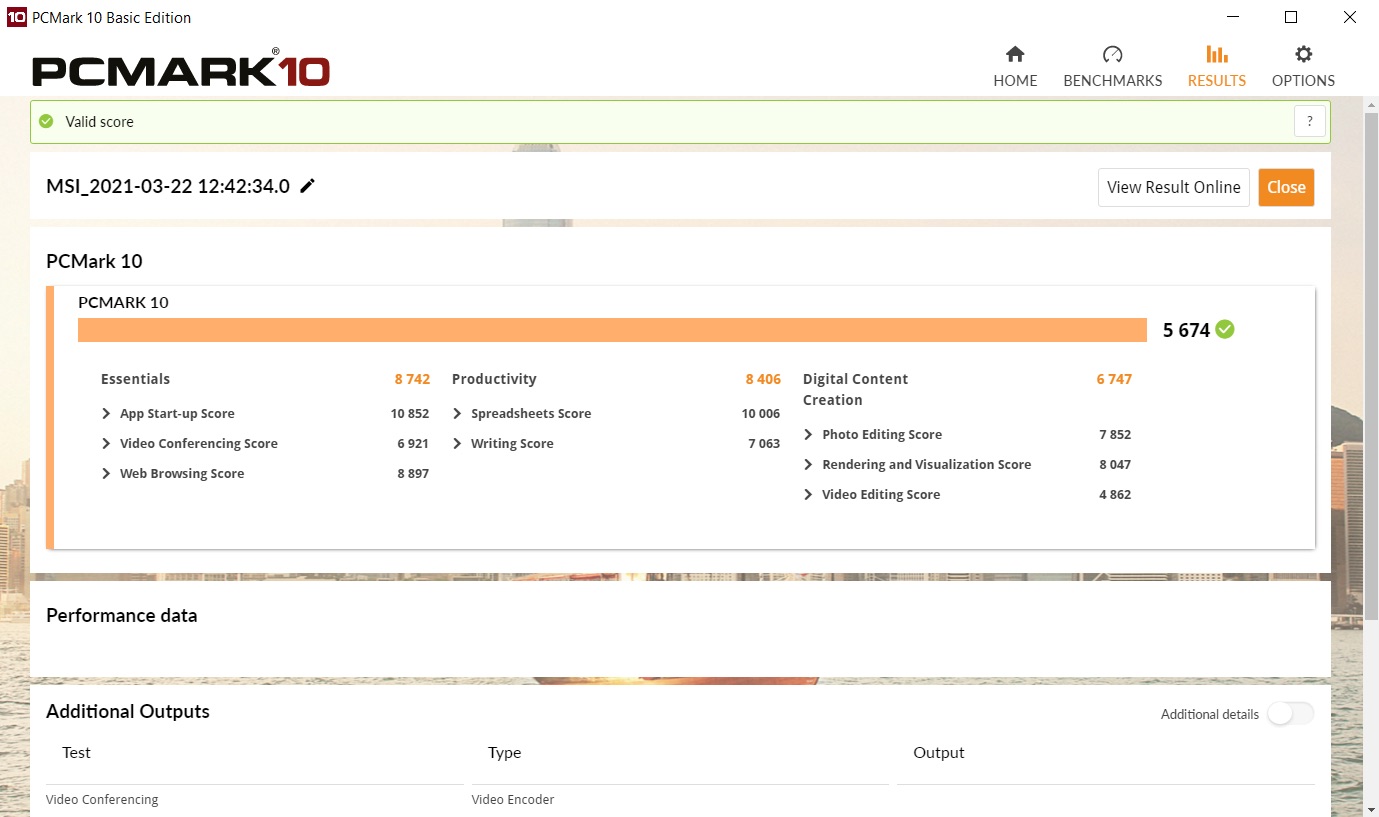1379x817 pixels.
Task: Click the Productivity score 8 406
Action: [763, 379]
